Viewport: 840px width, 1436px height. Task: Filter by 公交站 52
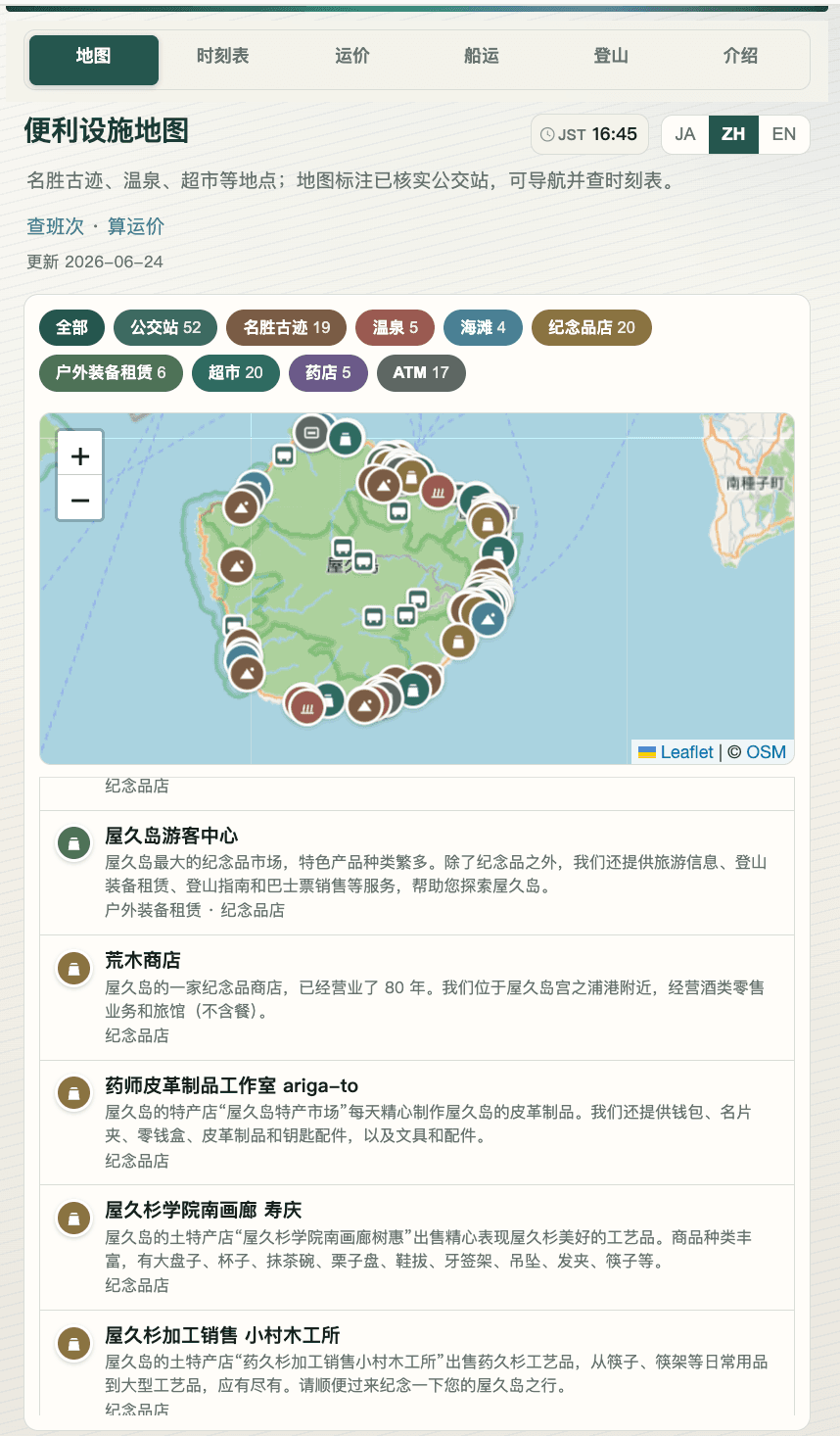(x=165, y=327)
